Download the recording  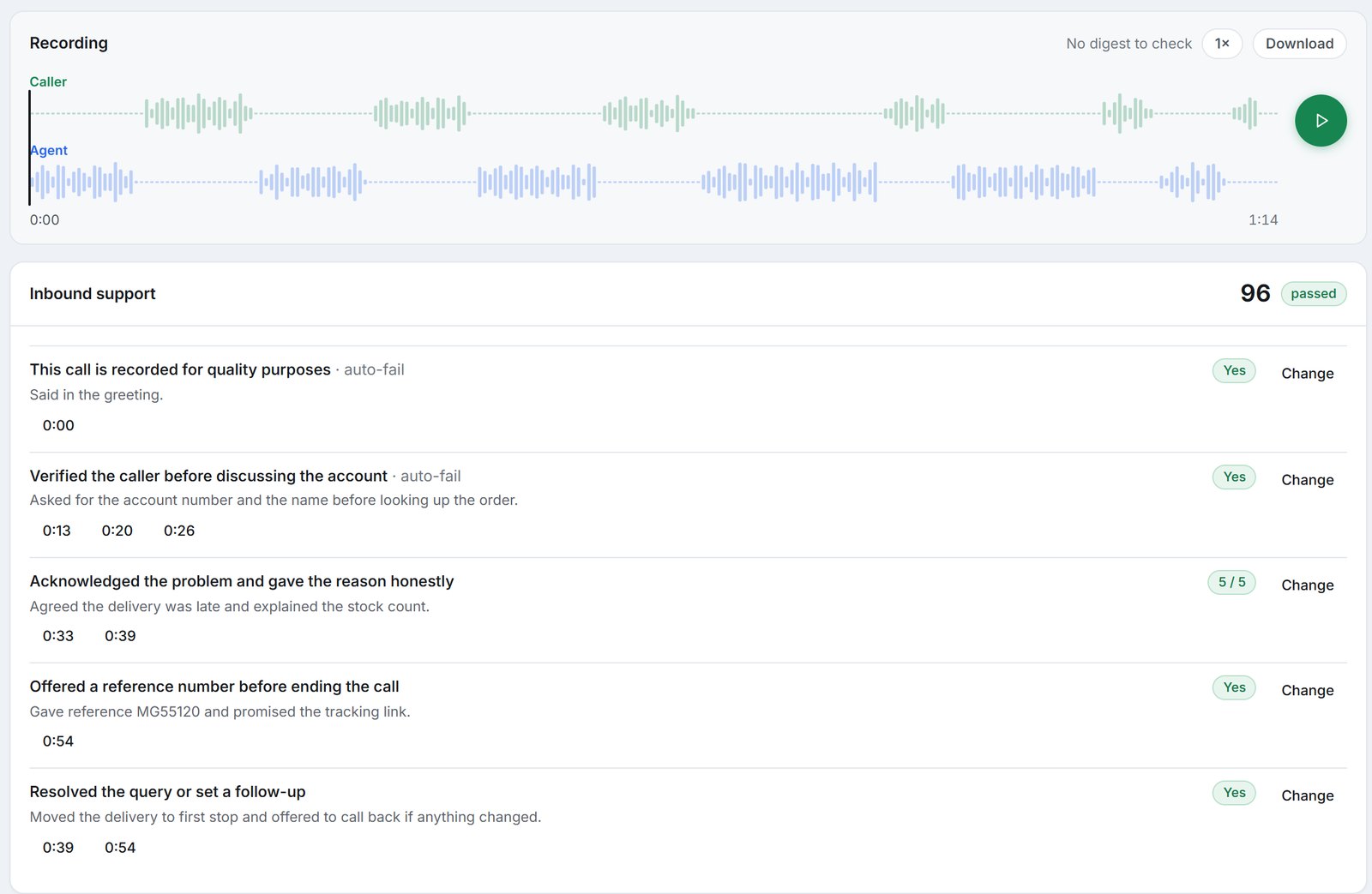click(x=1299, y=44)
